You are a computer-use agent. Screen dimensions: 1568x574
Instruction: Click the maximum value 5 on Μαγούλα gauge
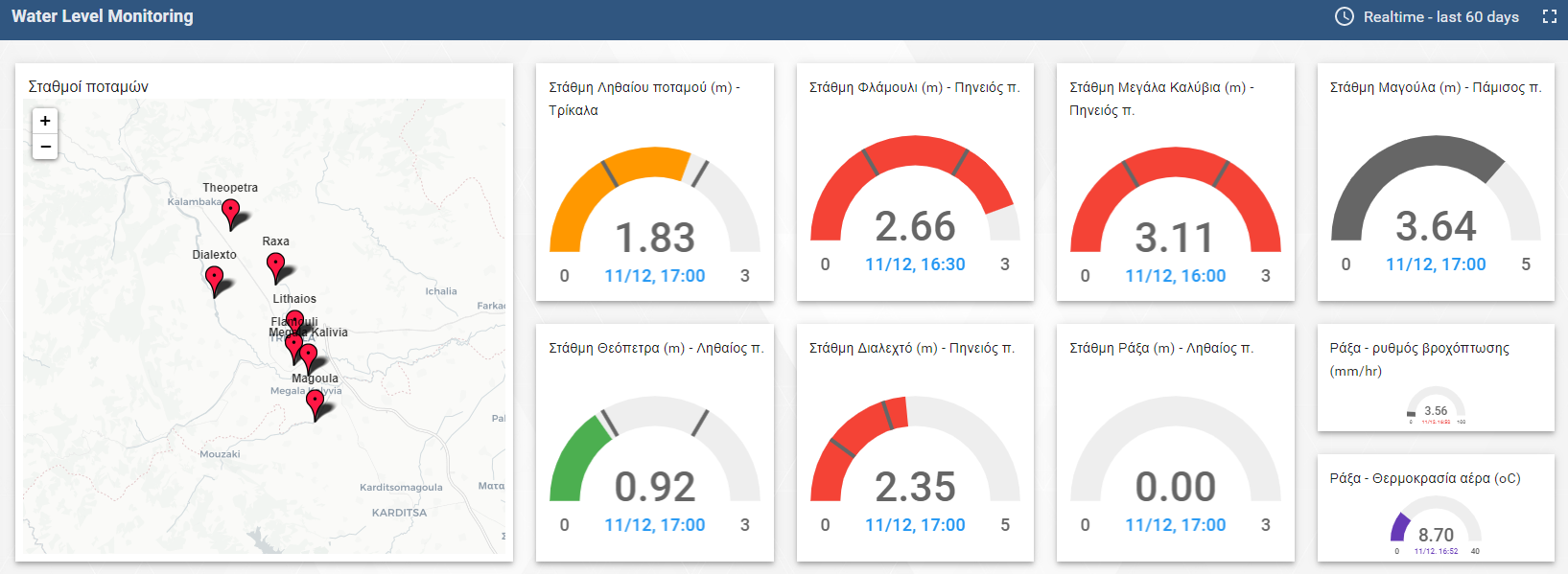click(1526, 264)
